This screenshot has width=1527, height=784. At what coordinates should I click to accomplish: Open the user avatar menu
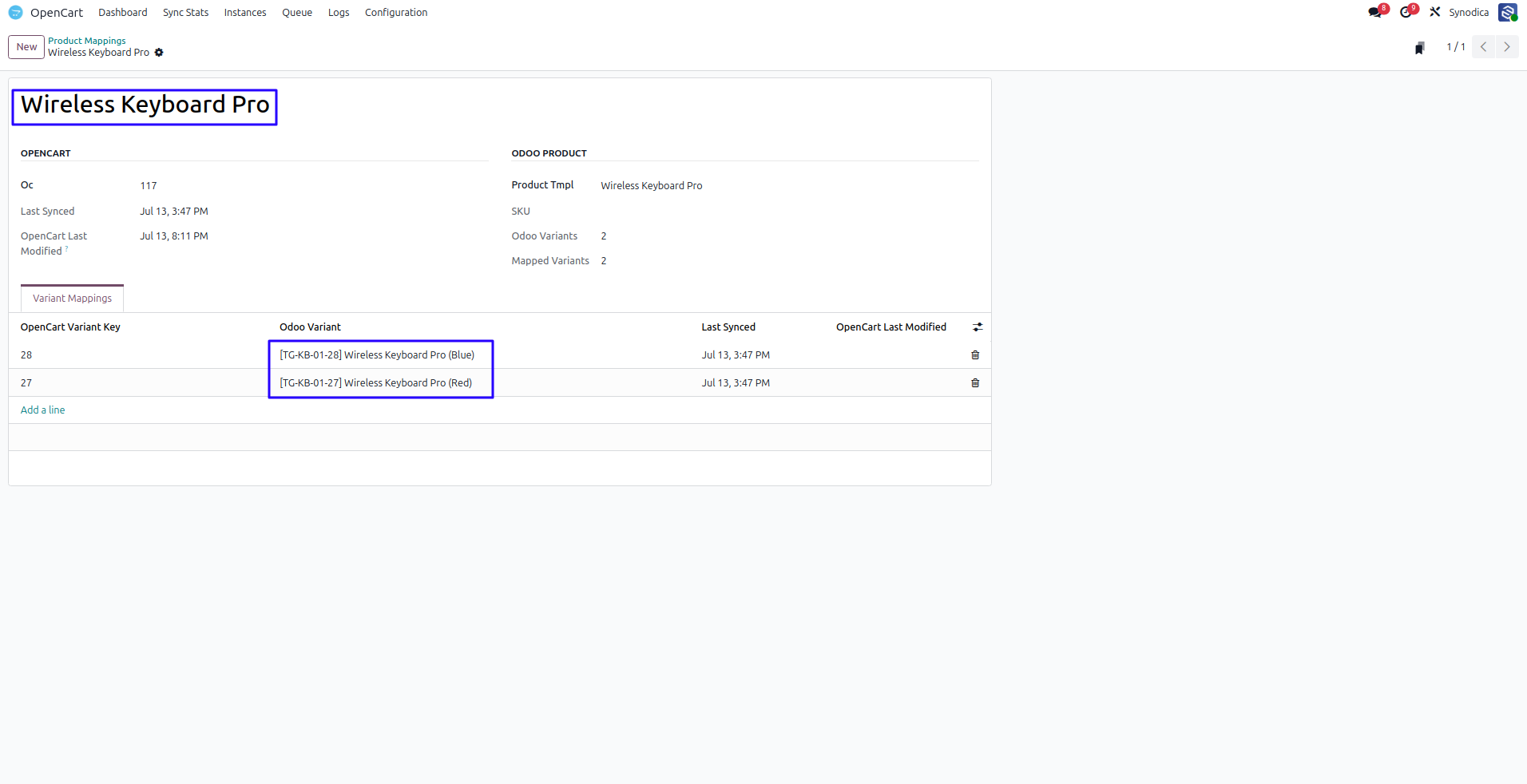tap(1507, 12)
